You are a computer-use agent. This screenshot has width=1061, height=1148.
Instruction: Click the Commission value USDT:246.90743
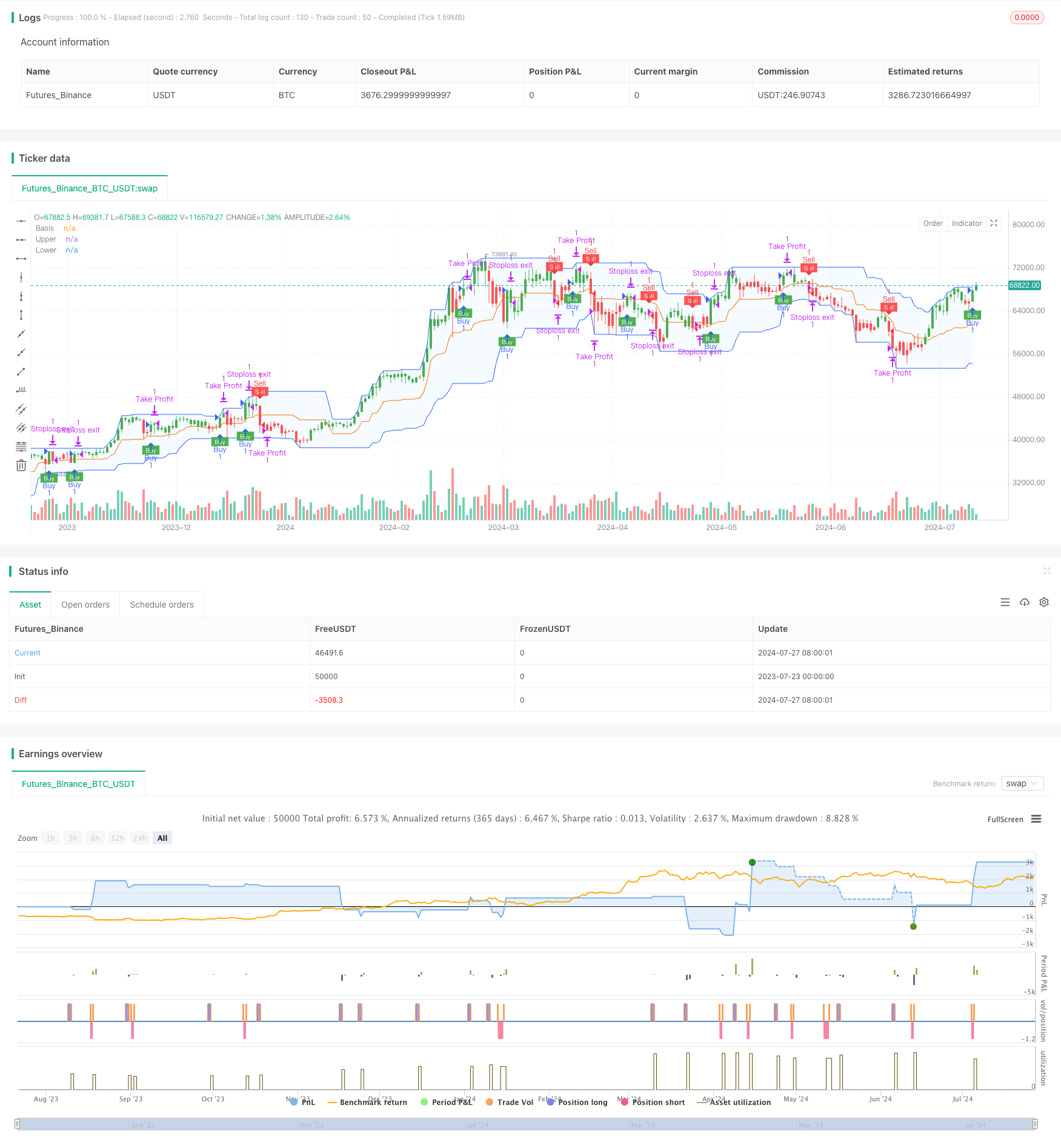(x=791, y=95)
